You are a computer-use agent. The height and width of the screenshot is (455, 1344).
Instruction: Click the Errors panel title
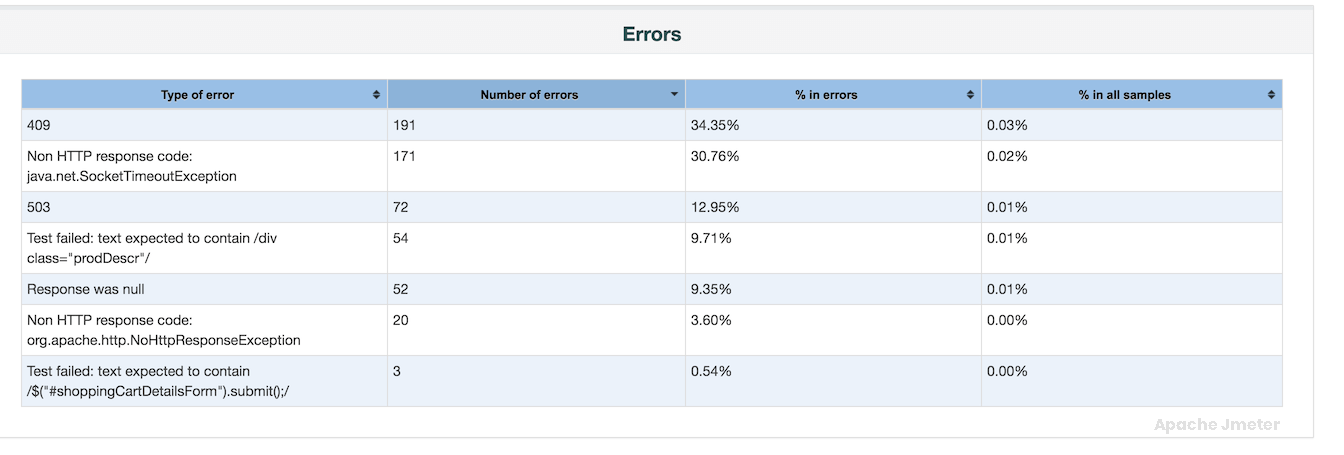point(651,34)
